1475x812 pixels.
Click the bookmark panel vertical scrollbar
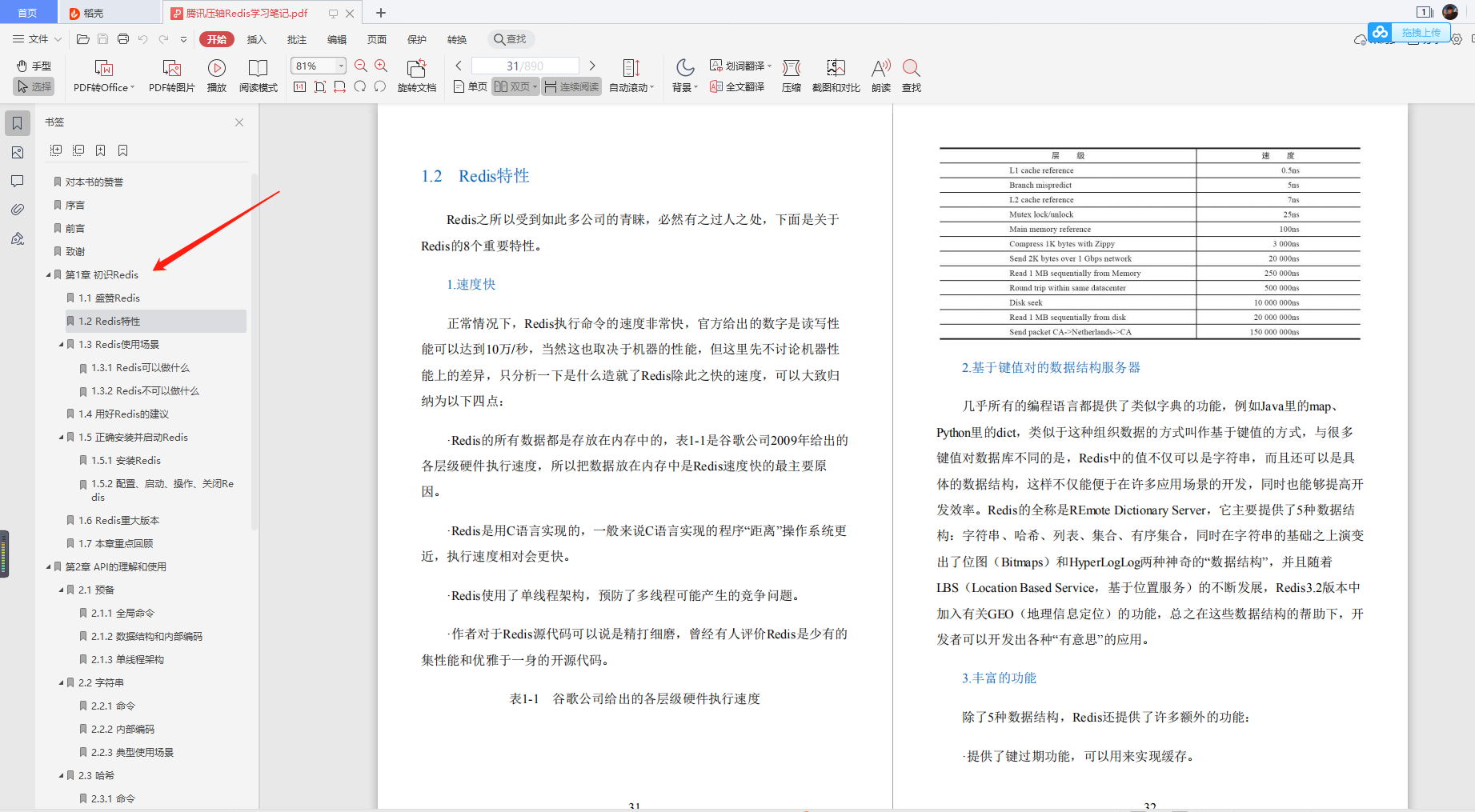255,352
